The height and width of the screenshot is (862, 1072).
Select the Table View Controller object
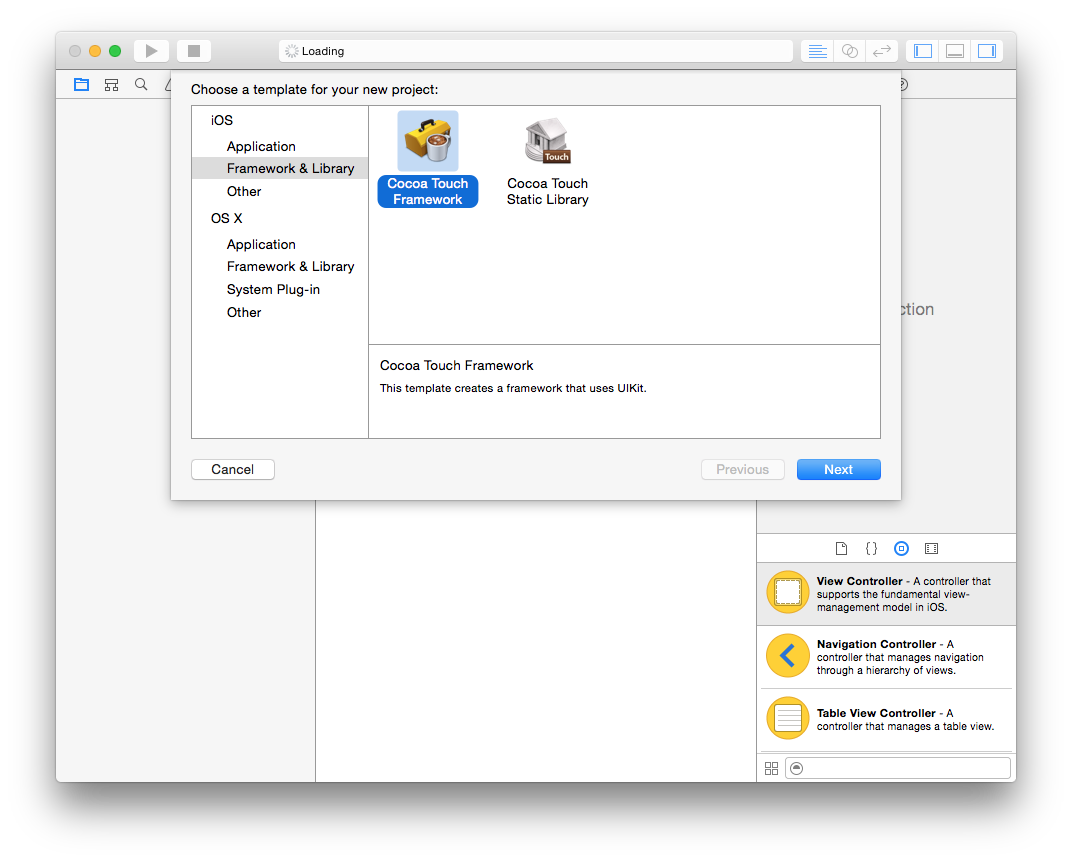coord(886,719)
